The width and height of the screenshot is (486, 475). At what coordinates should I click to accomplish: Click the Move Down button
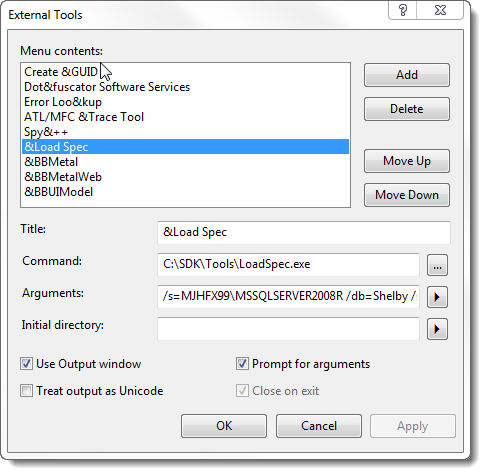point(407,195)
